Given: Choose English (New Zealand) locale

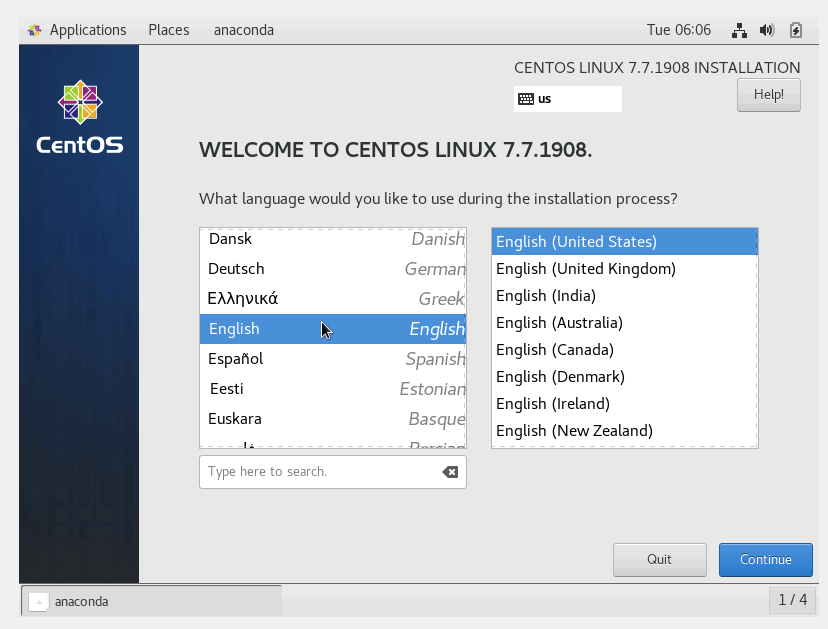Looking at the screenshot, I should click(x=625, y=430).
